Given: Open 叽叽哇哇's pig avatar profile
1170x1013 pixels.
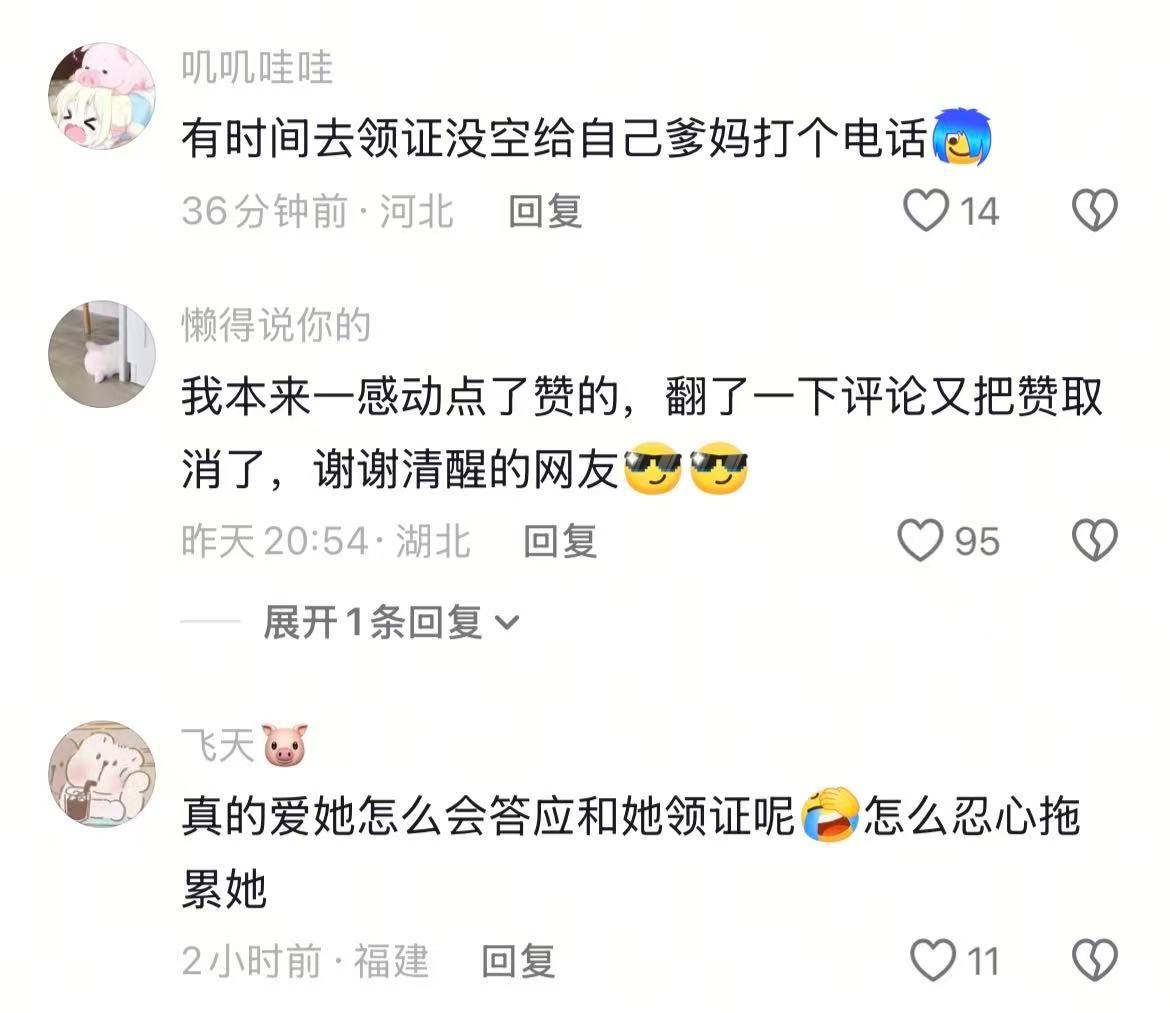Looking at the screenshot, I should (x=102, y=96).
